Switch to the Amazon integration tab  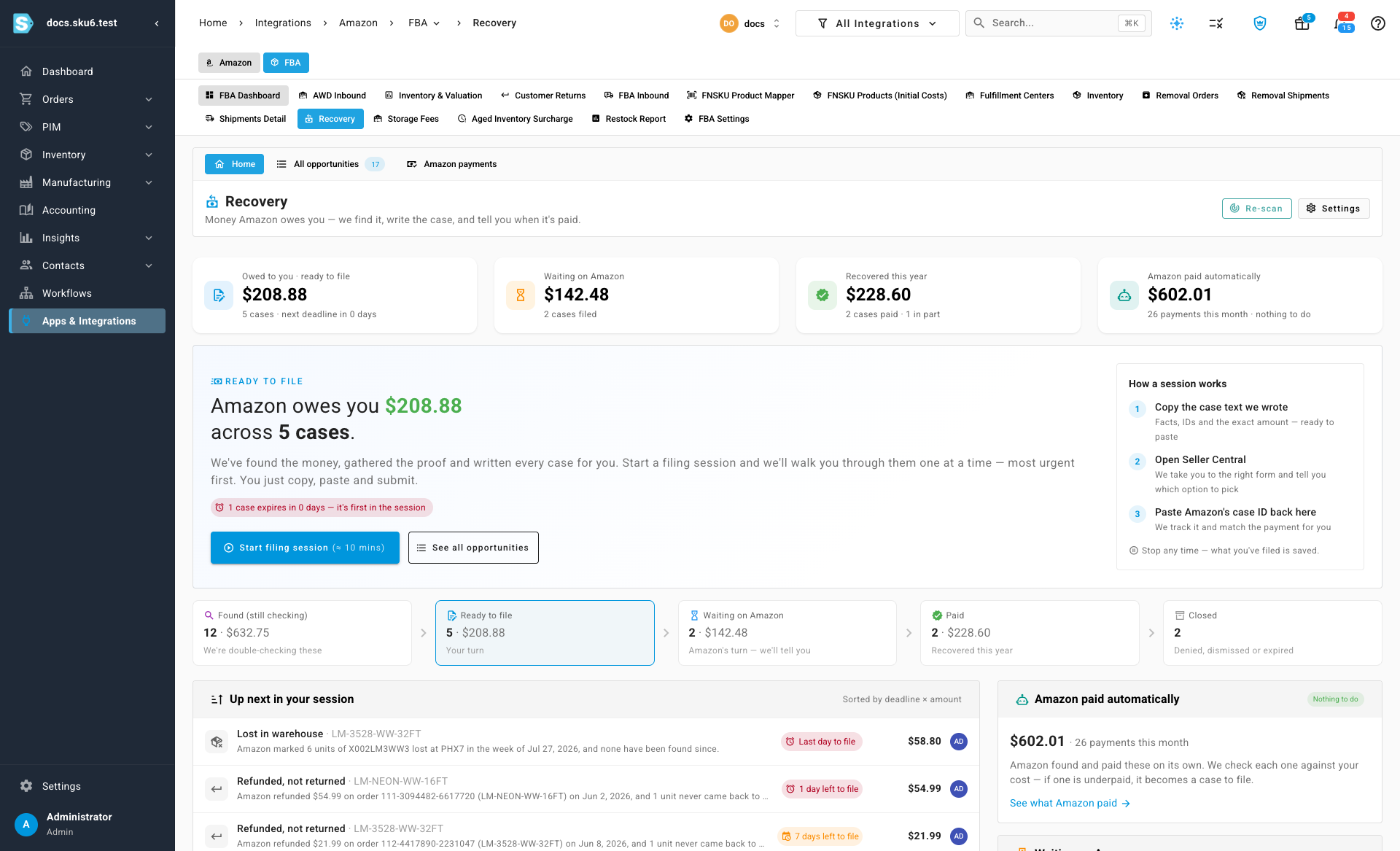pyautogui.click(x=229, y=63)
